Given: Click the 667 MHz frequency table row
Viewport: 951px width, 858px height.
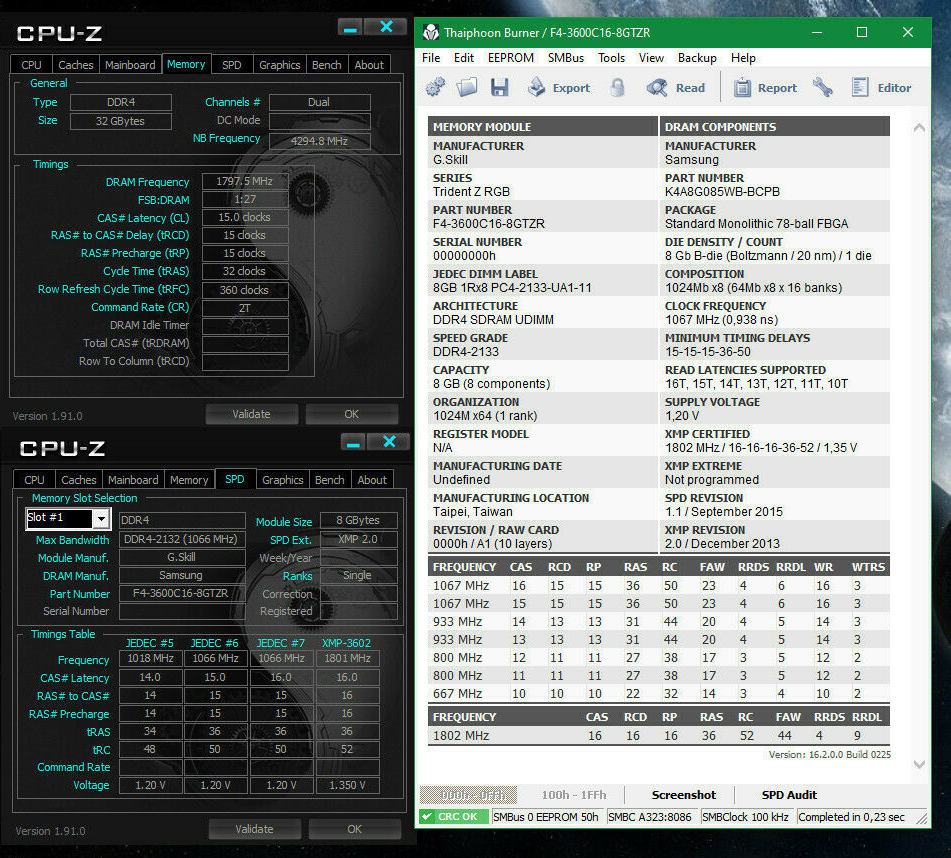Looking at the screenshot, I should point(659,693).
